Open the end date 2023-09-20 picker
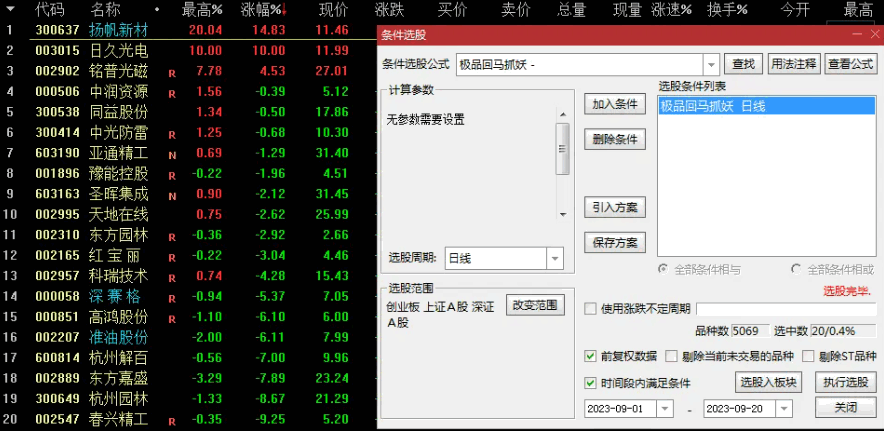The image size is (884, 431). tap(784, 408)
